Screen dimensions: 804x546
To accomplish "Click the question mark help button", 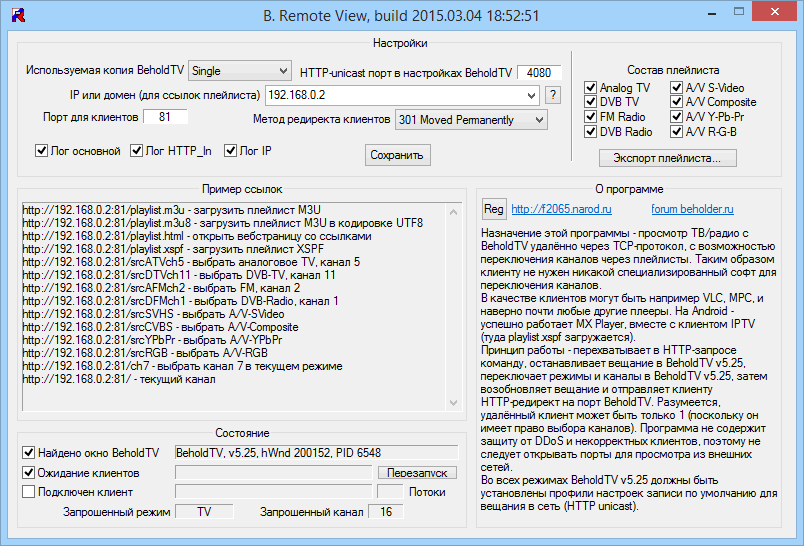I will [553, 95].
